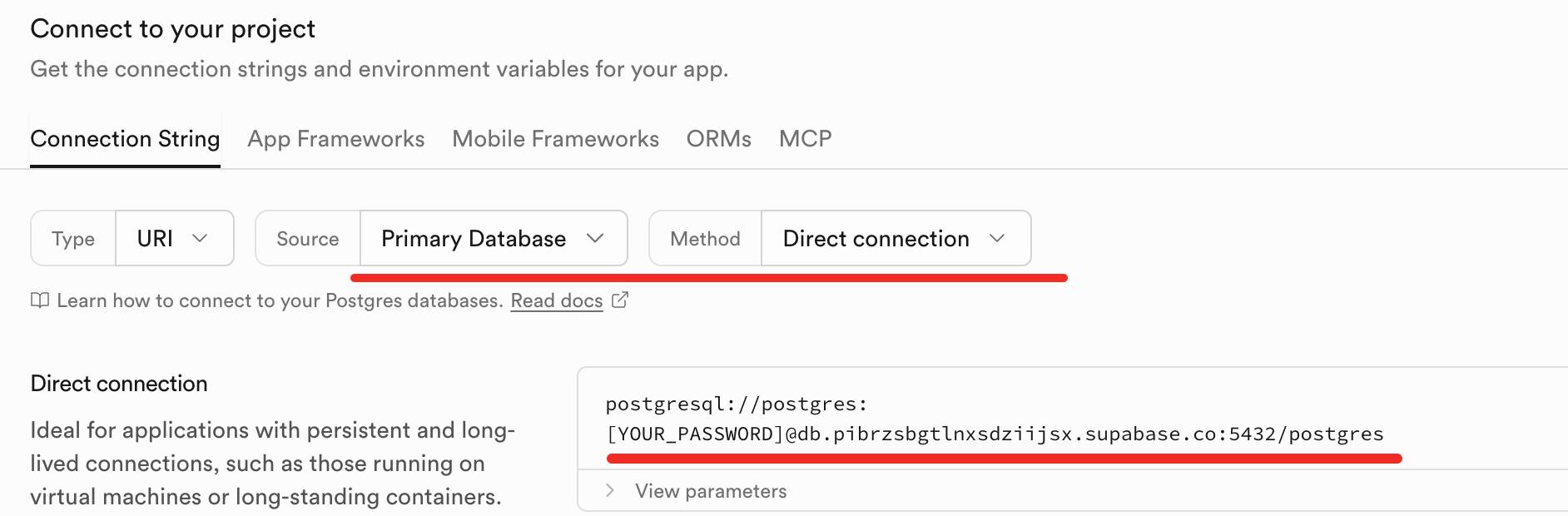Go to the MCP tab
The height and width of the screenshot is (516, 1568).
(x=805, y=139)
